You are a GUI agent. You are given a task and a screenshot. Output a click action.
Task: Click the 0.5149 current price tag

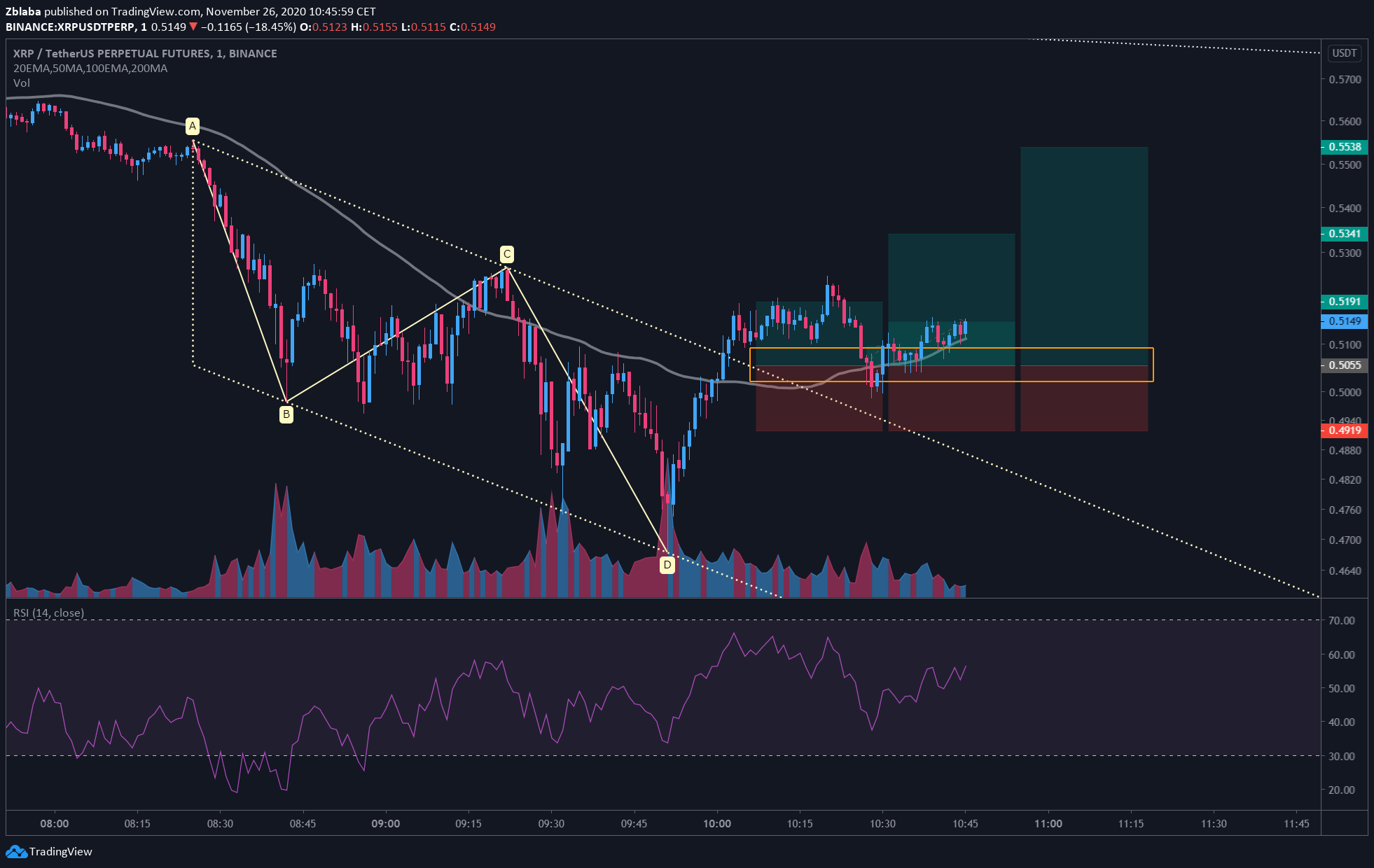[x=1344, y=321]
